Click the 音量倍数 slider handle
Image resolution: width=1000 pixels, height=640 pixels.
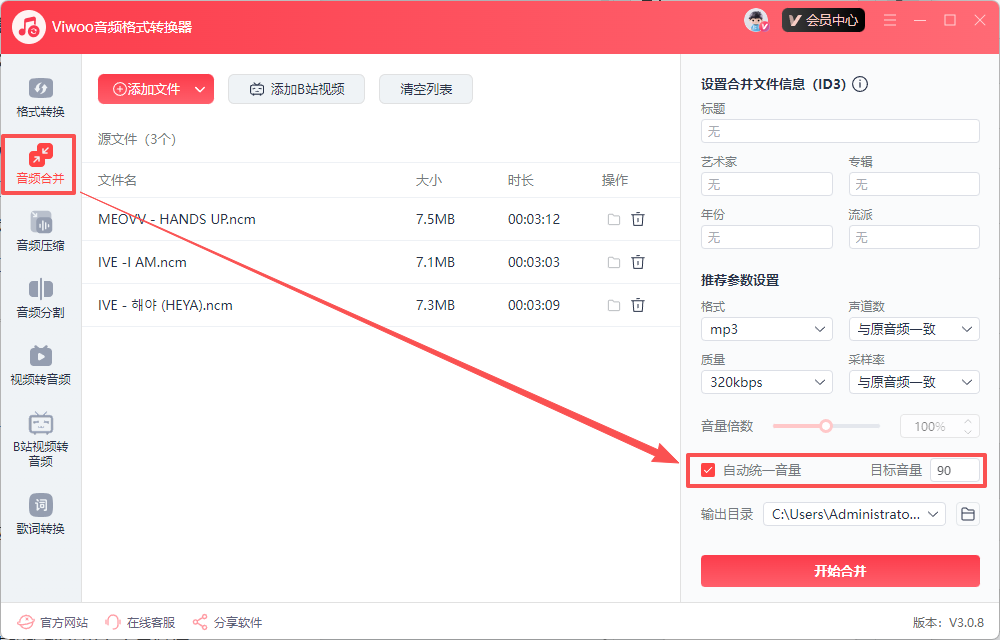826,426
